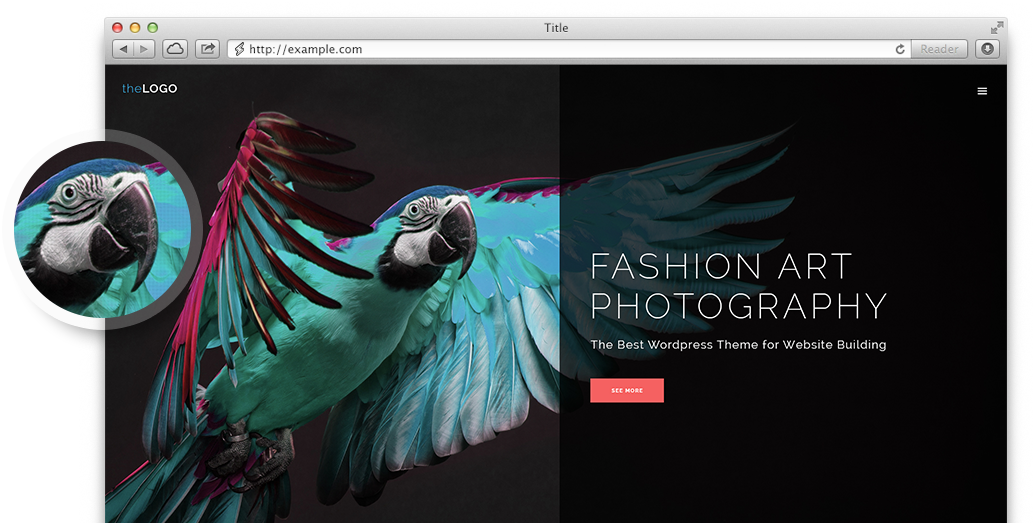Focus the http://example.com address field

[560, 49]
